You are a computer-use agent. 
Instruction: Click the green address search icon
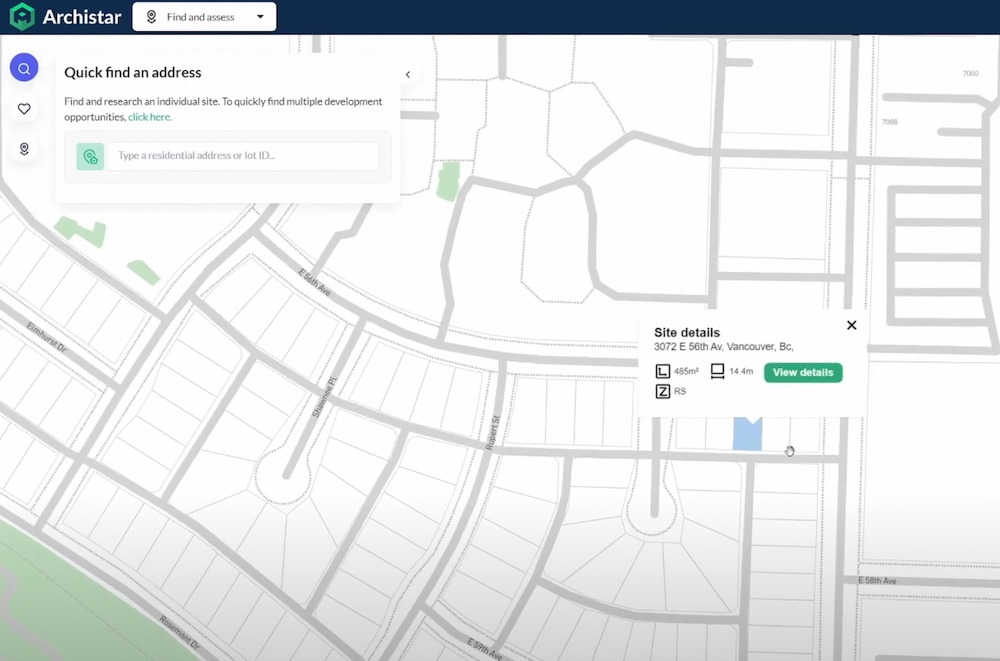(90, 156)
